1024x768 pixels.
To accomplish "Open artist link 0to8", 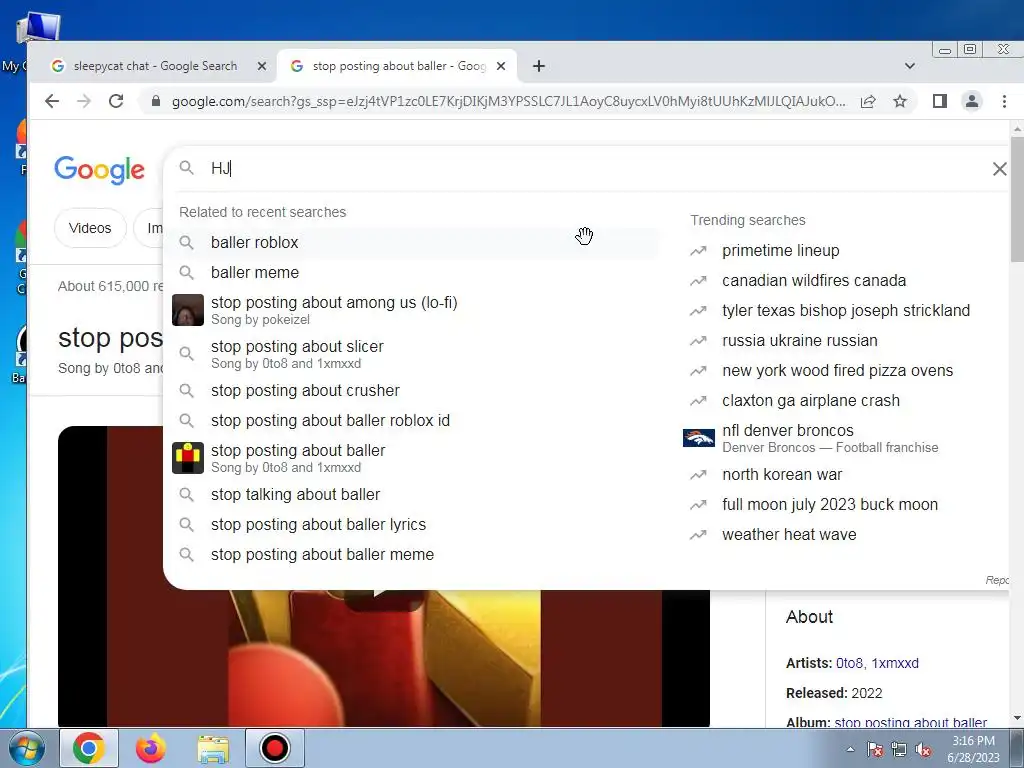I will coord(848,663).
